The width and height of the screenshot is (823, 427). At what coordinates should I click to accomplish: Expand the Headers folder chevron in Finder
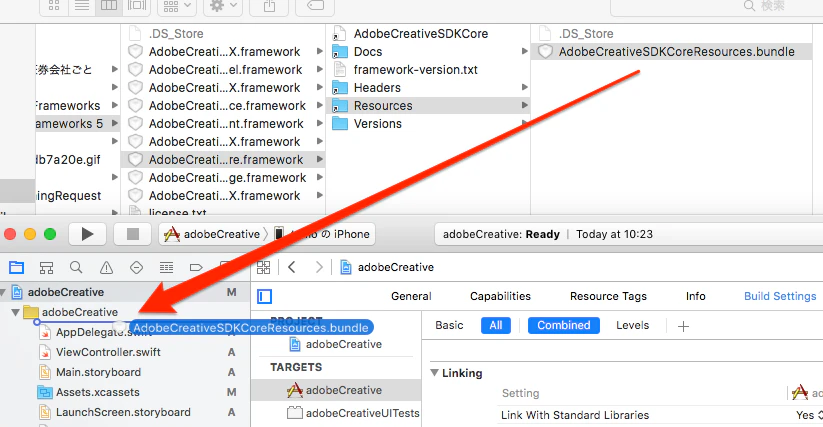tap(524, 87)
